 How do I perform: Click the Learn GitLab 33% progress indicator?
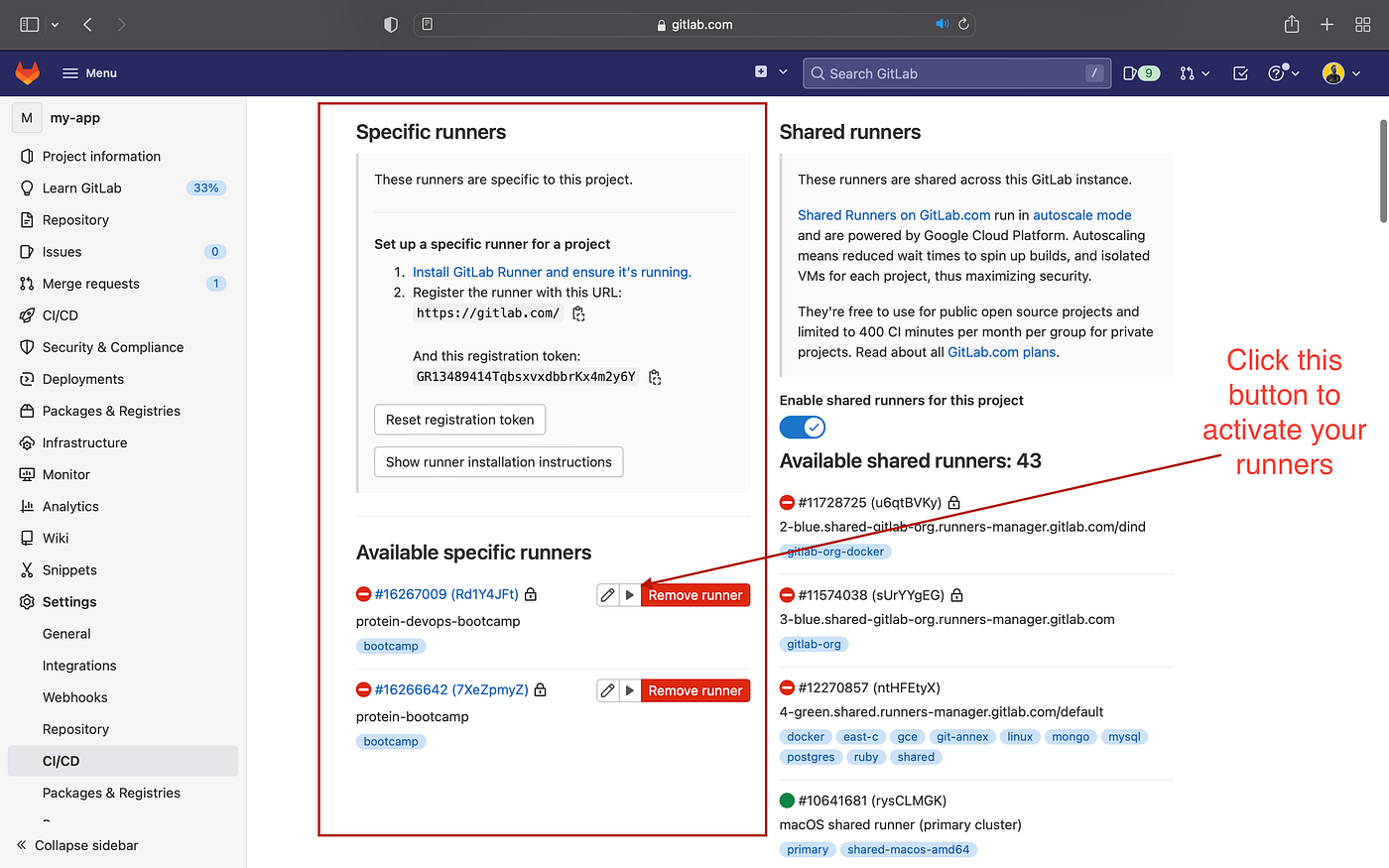tap(205, 187)
